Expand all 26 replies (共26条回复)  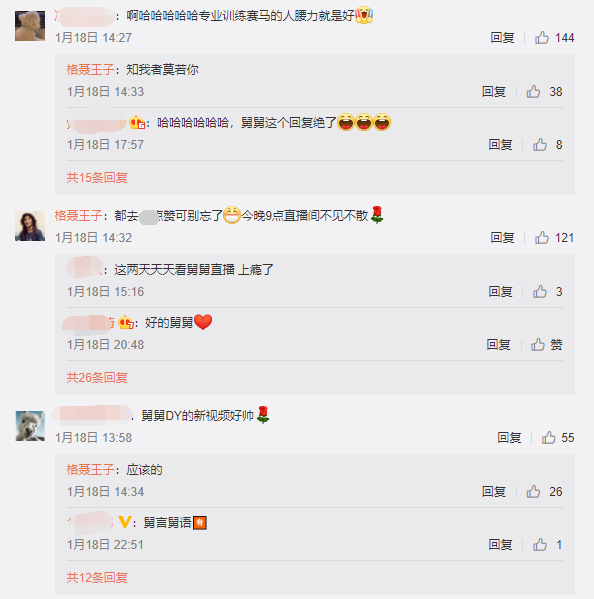pos(97,378)
